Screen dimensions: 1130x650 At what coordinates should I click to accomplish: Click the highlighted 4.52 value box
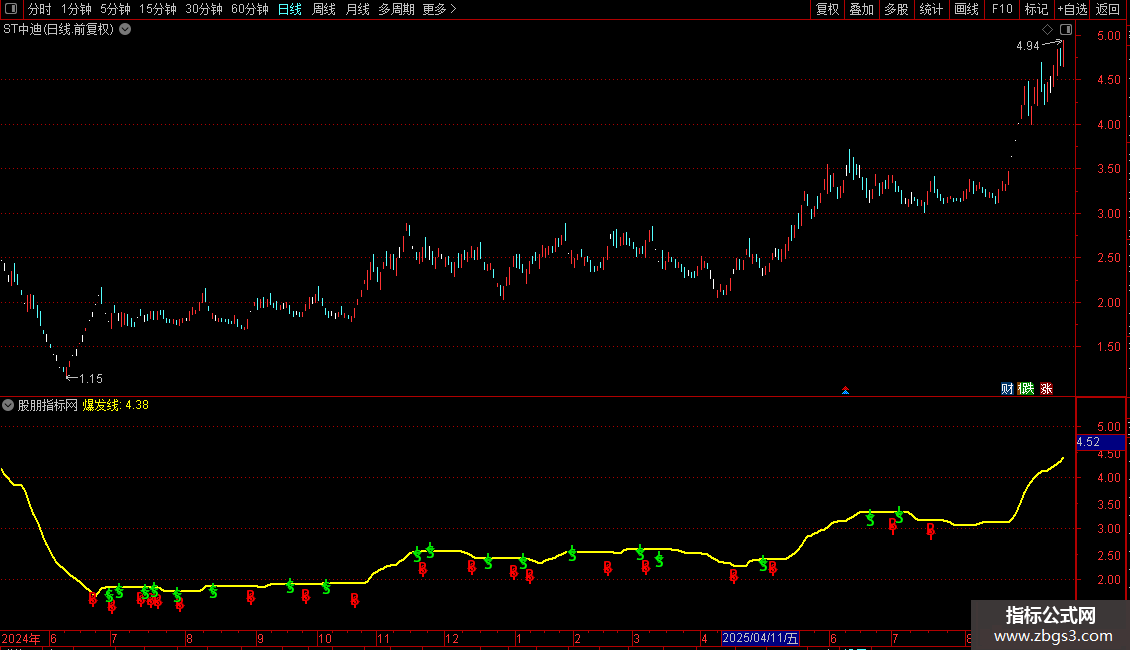coord(1100,442)
